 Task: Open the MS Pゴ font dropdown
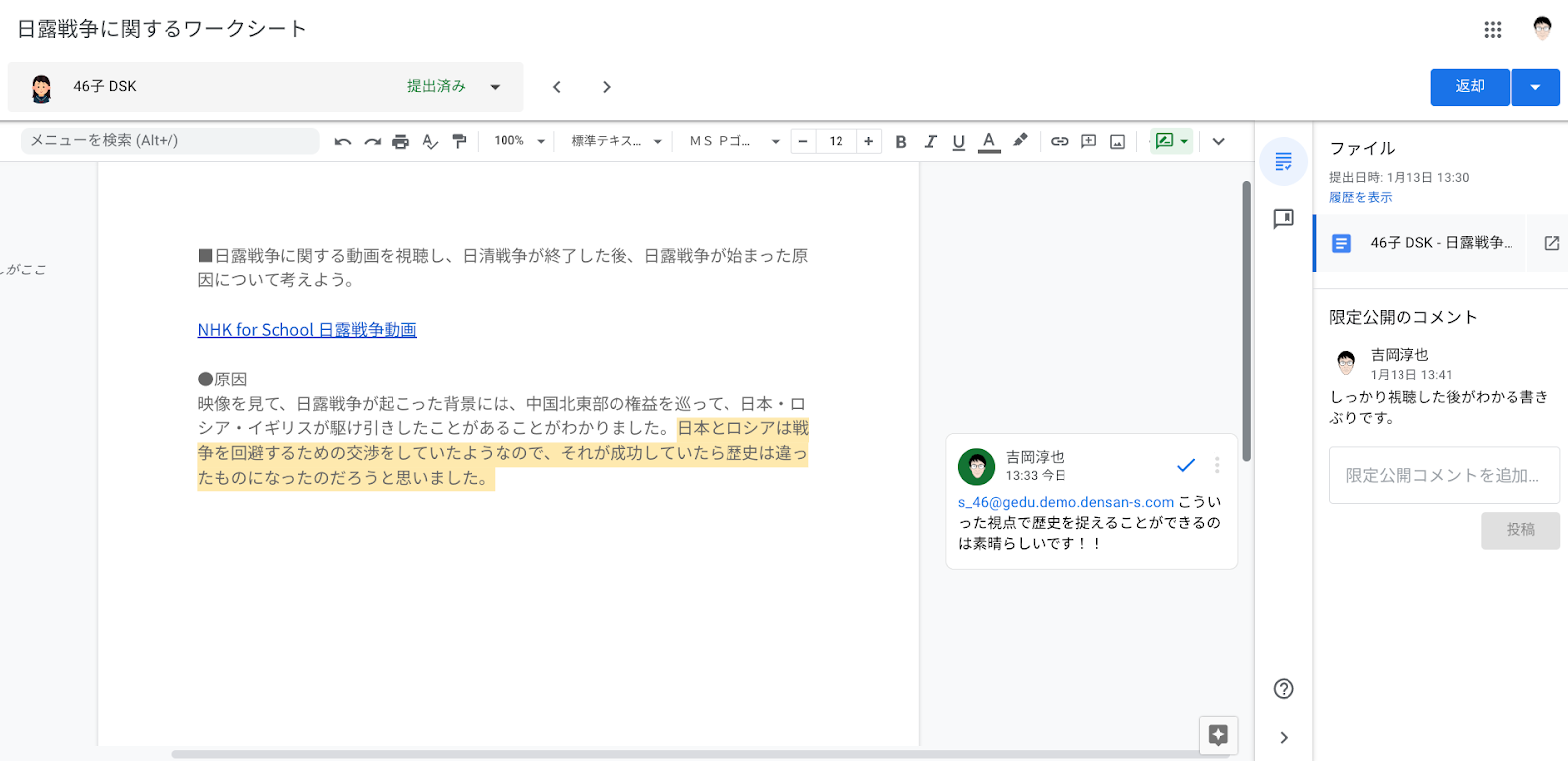click(x=733, y=141)
